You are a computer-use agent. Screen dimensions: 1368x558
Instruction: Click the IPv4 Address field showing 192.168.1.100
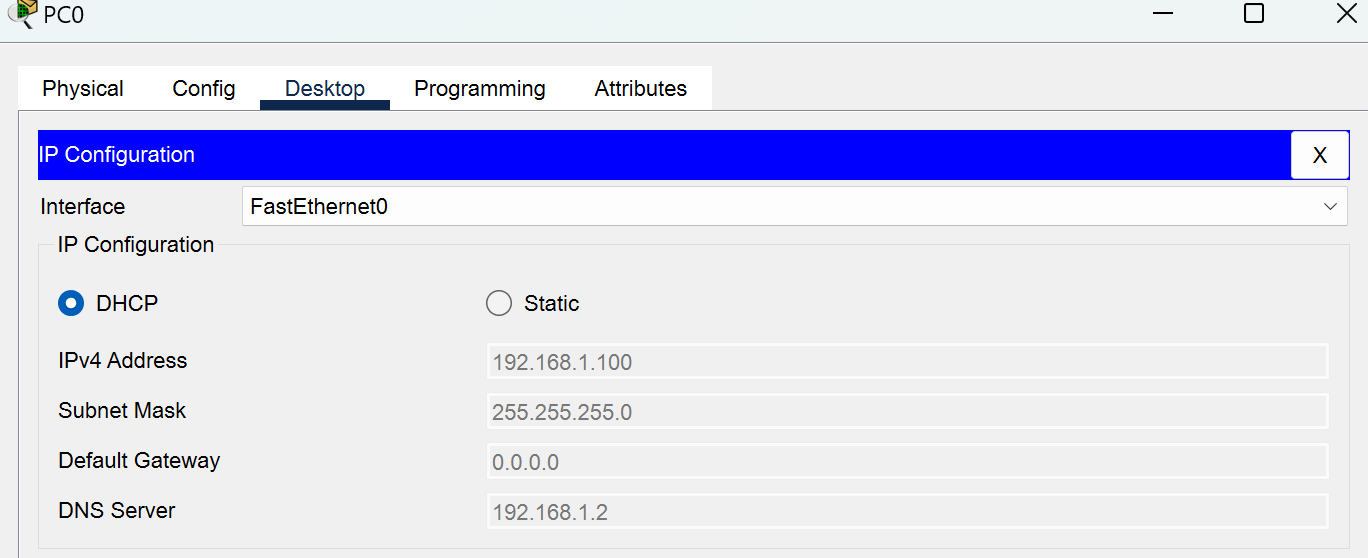pos(908,361)
